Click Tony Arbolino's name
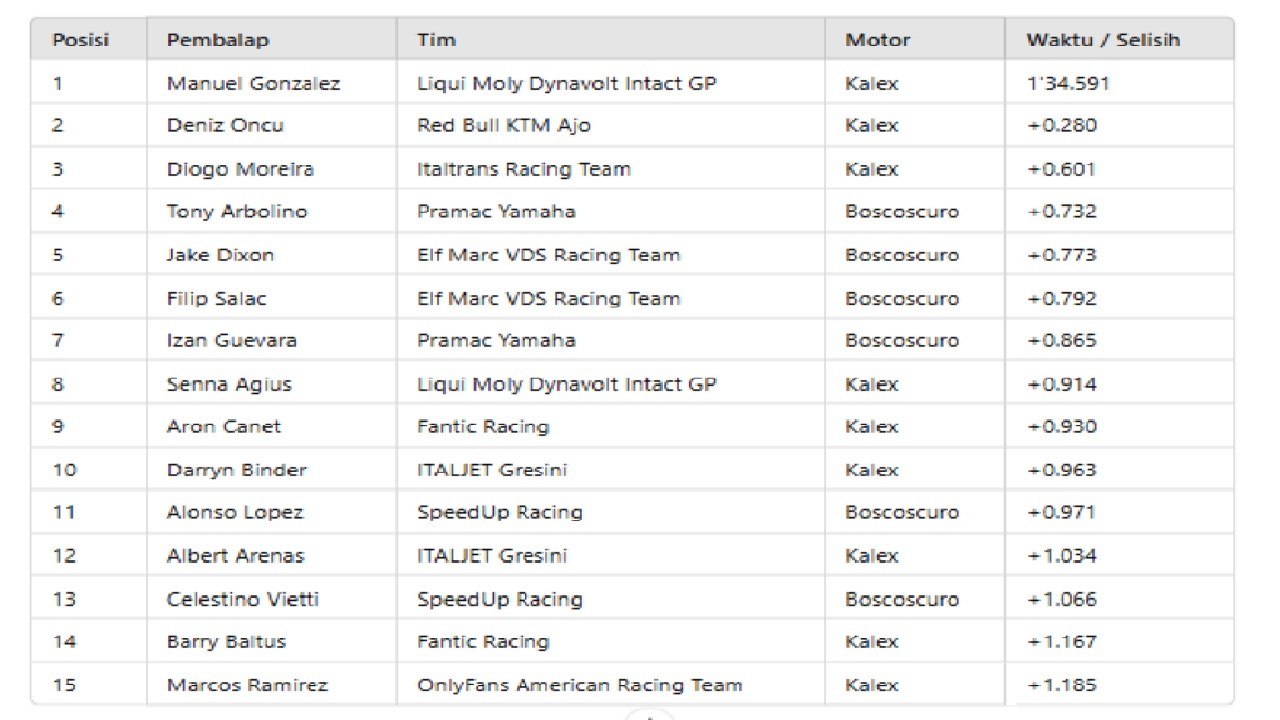This screenshot has width=1280, height=720. [237, 212]
